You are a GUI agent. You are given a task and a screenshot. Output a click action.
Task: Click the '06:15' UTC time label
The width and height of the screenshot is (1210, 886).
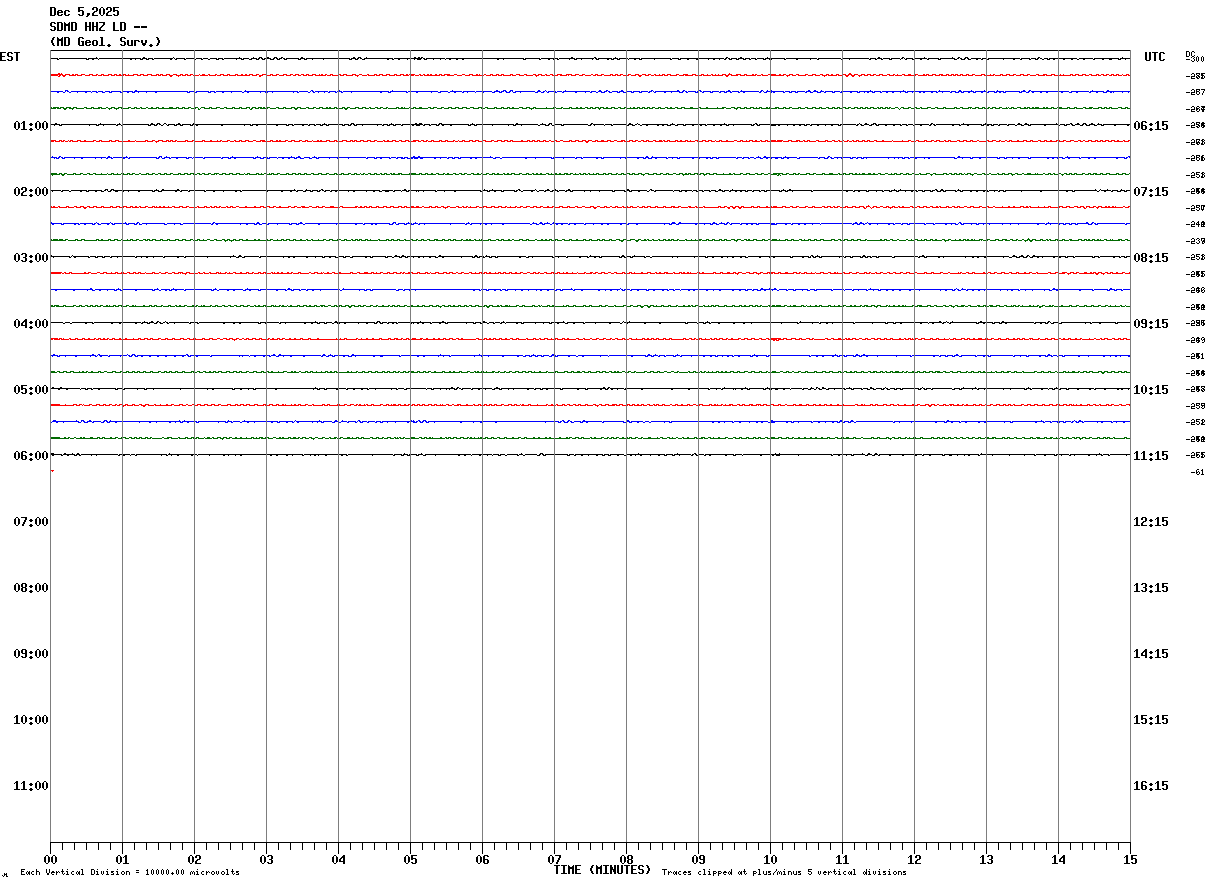(1151, 125)
